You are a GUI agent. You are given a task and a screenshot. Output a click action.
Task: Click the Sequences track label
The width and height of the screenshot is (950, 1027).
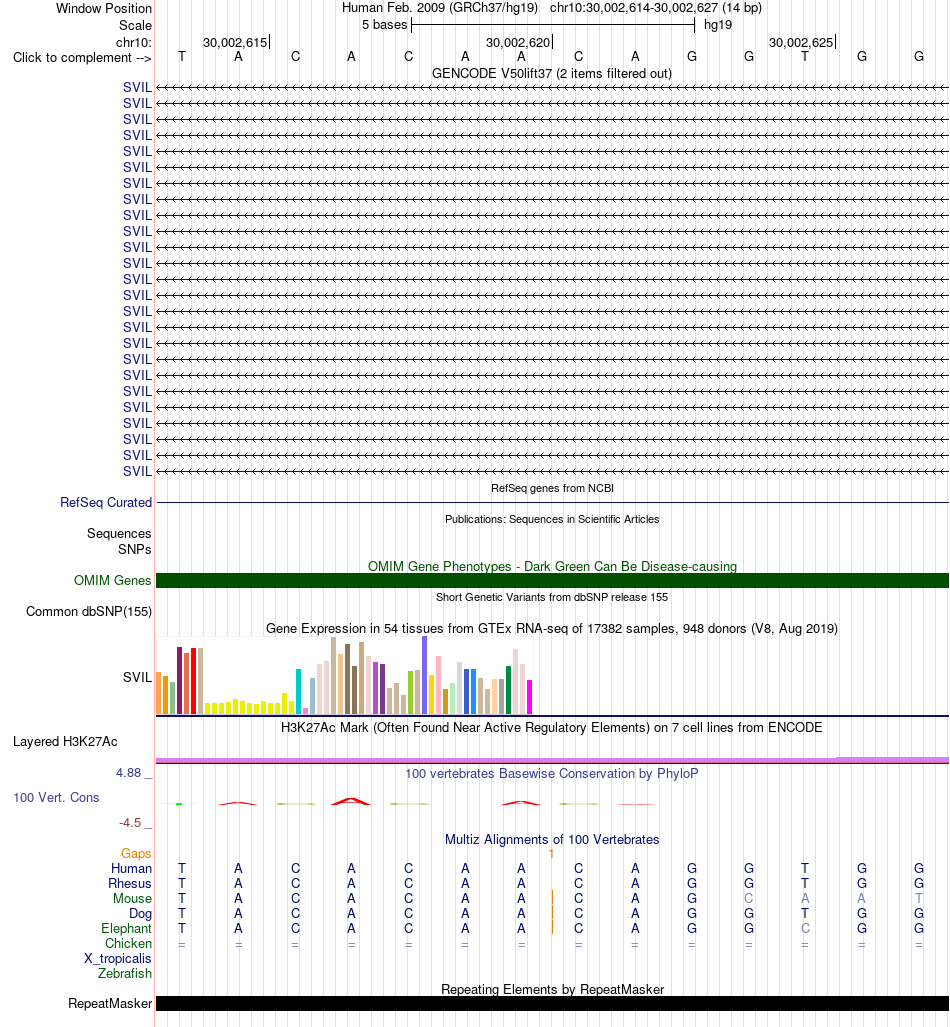tap(119, 533)
